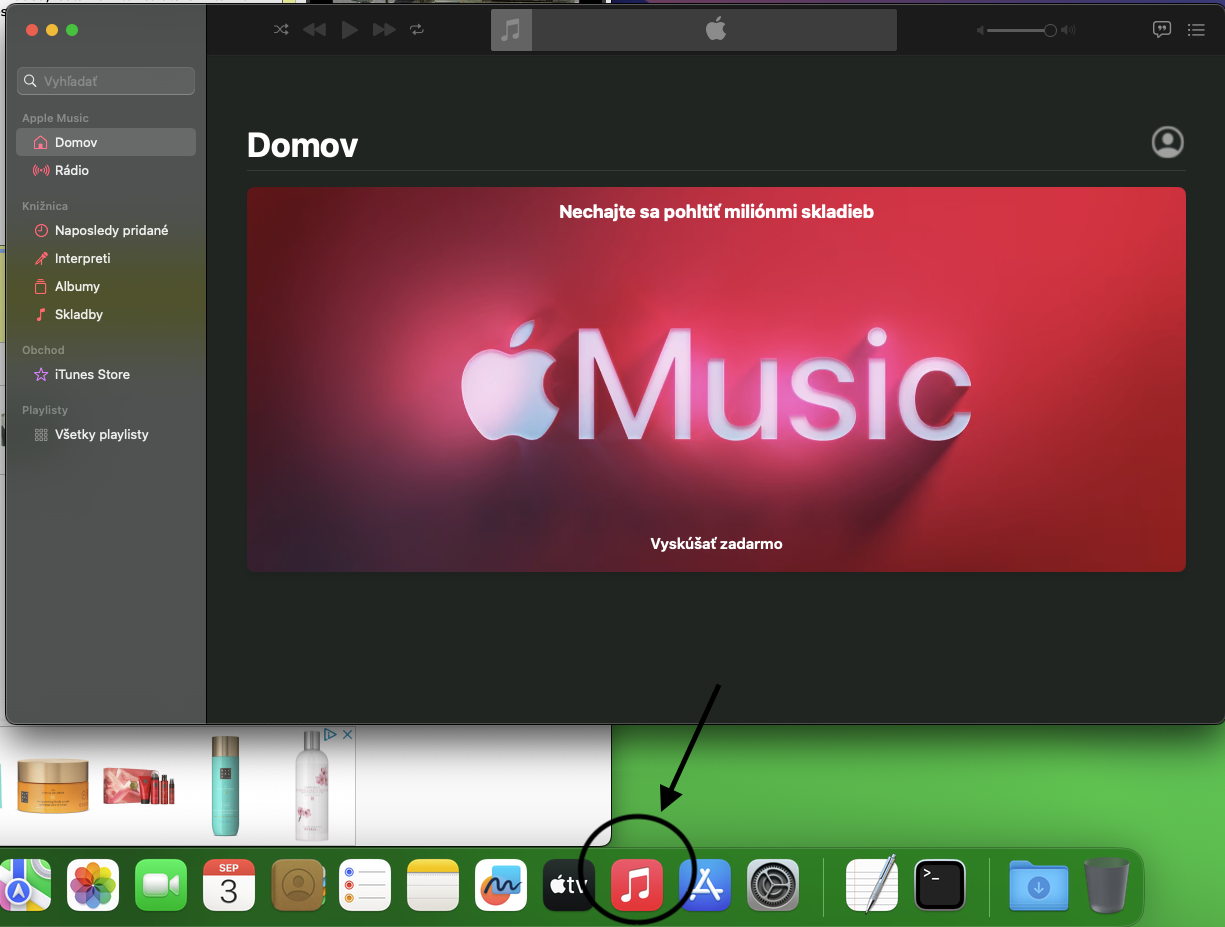Screen dimensions: 1225x927
Task: Click the AdChoices icon in browser ad
Action: click(x=330, y=734)
